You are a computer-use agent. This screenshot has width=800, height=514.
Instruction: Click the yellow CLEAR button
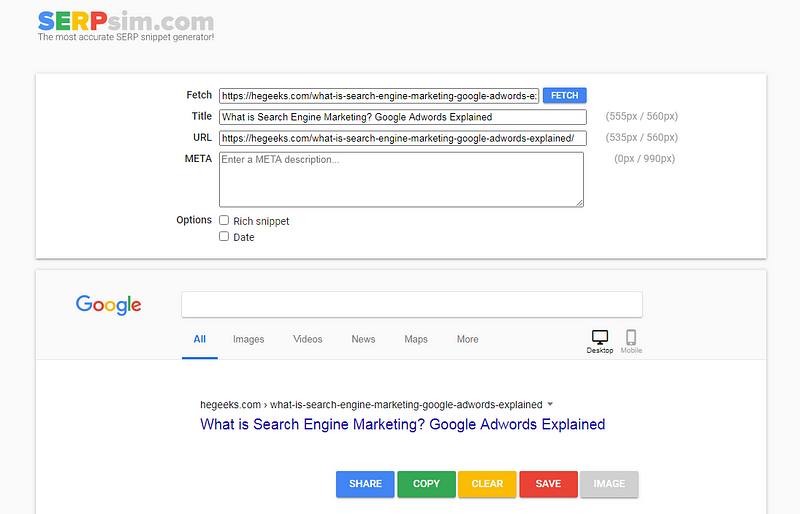[x=487, y=484]
